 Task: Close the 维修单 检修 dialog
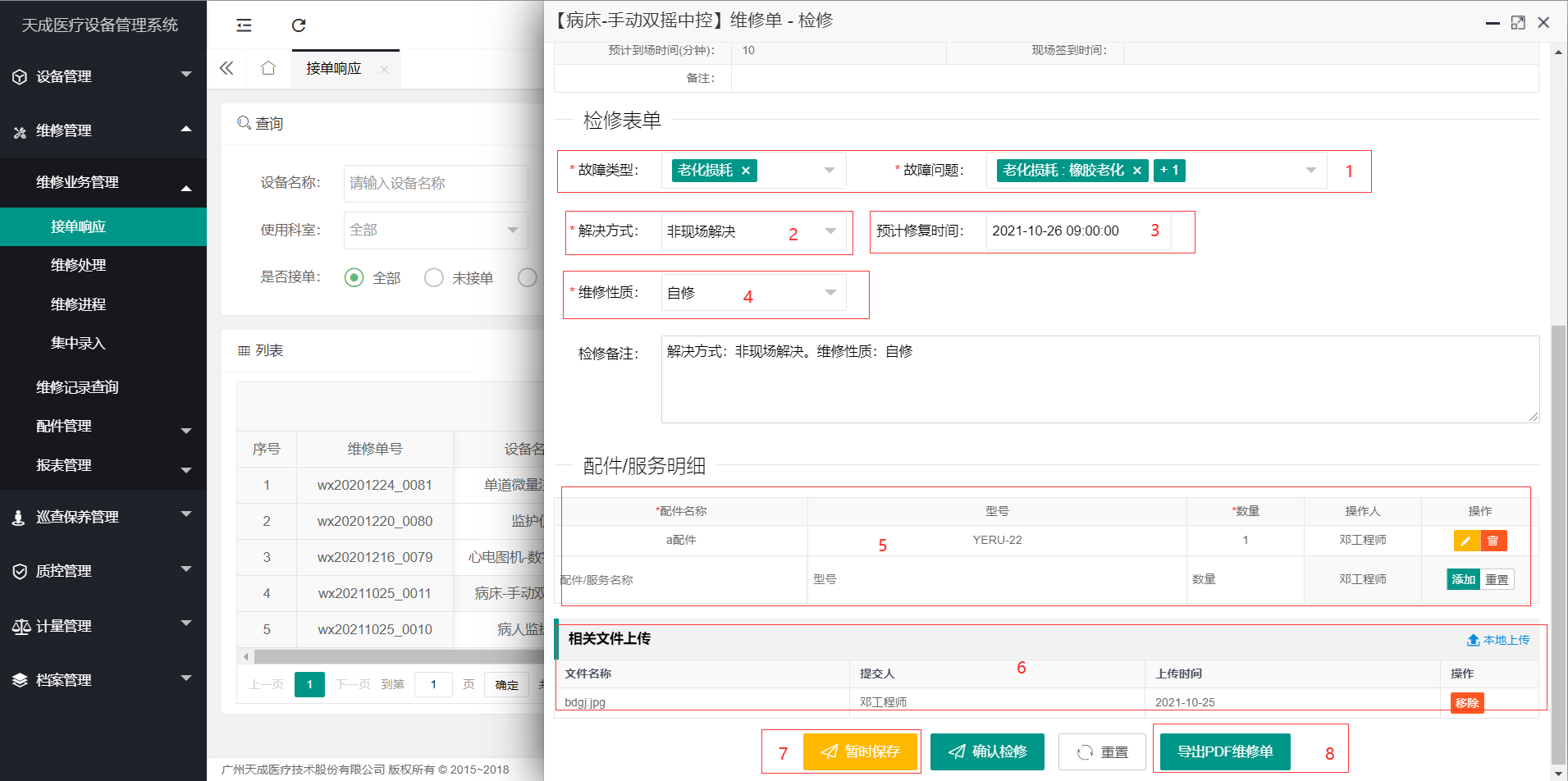point(1543,23)
